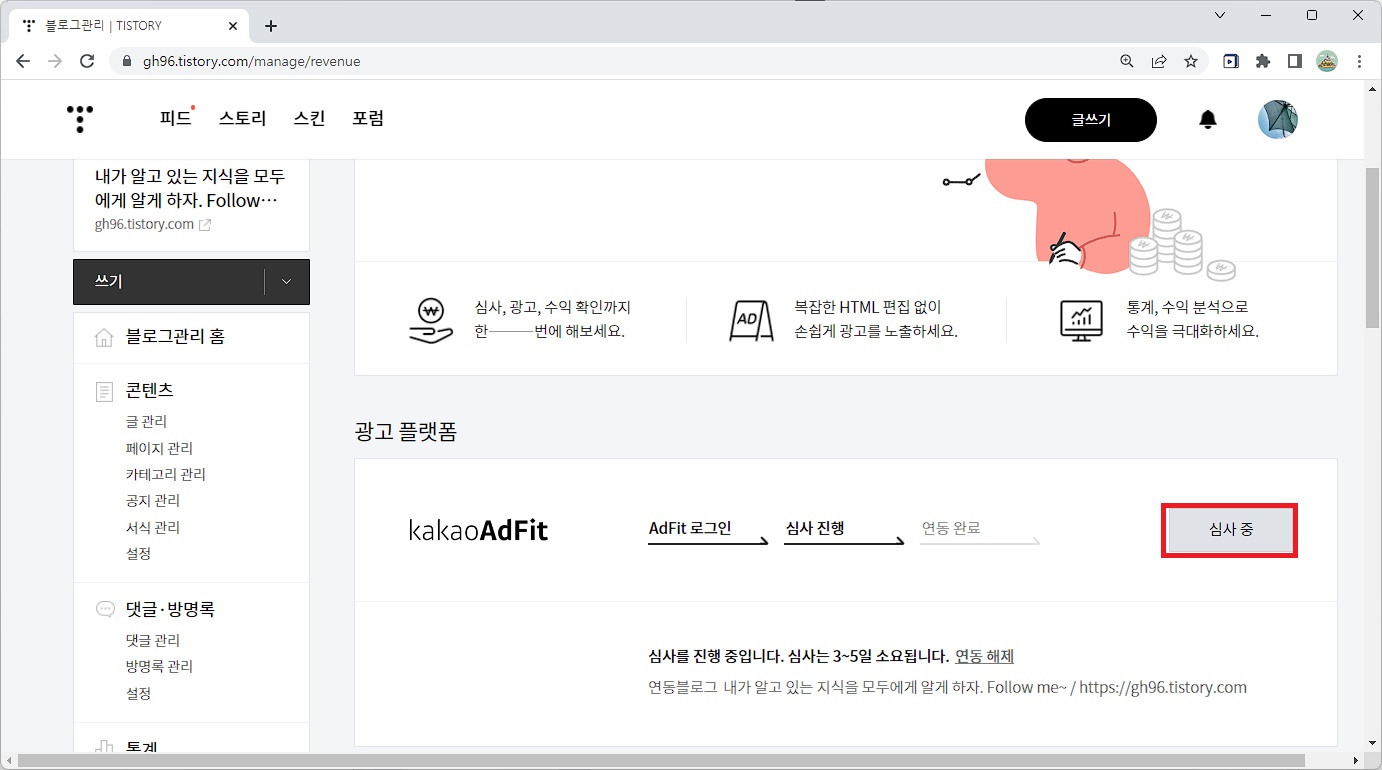Click the 댓글·방명록 speech bubble icon
Image resolution: width=1382 pixels, height=770 pixels.
tap(104, 609)
